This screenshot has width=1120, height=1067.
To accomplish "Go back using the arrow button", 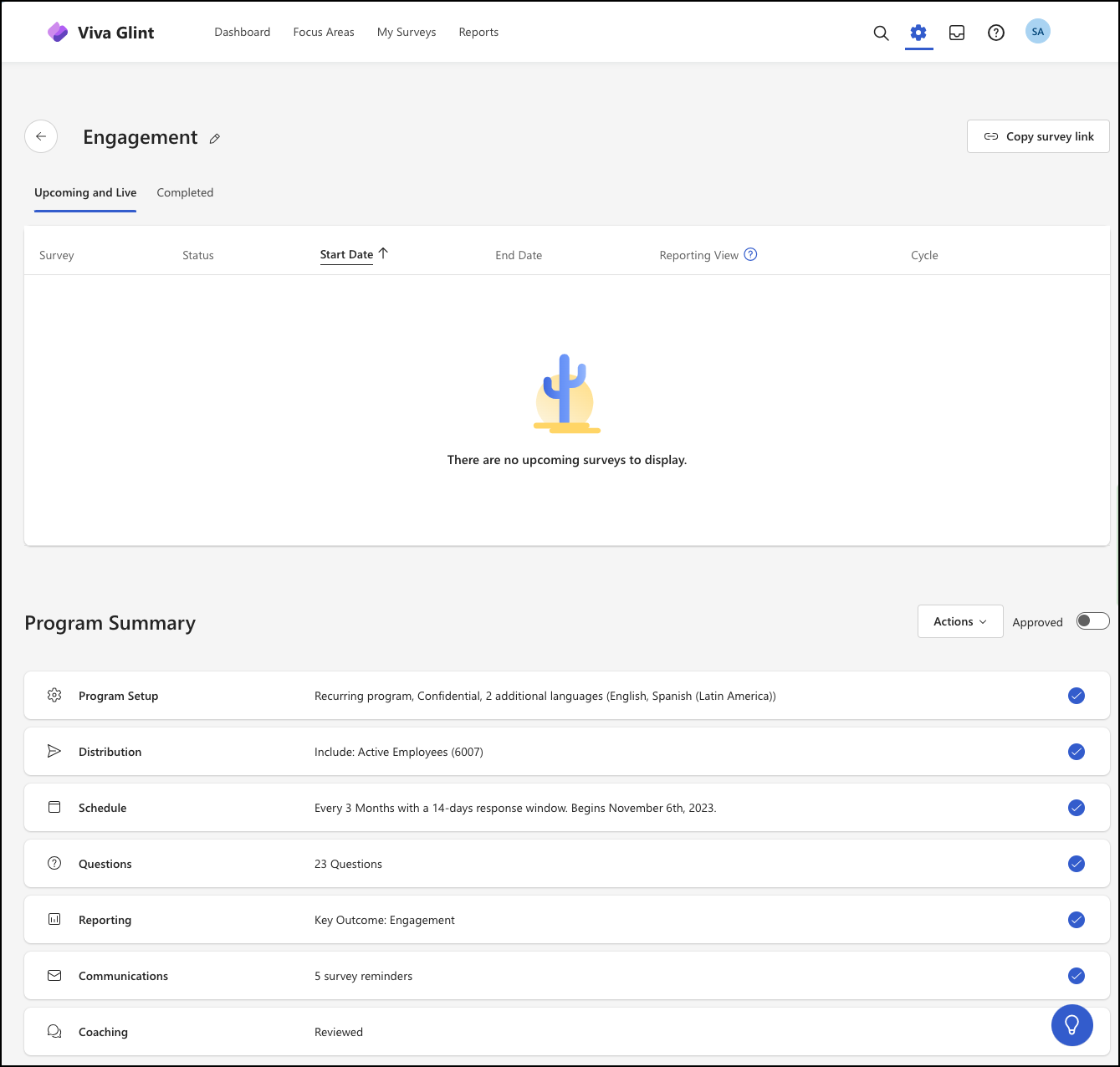I will (x=41, y=136).
